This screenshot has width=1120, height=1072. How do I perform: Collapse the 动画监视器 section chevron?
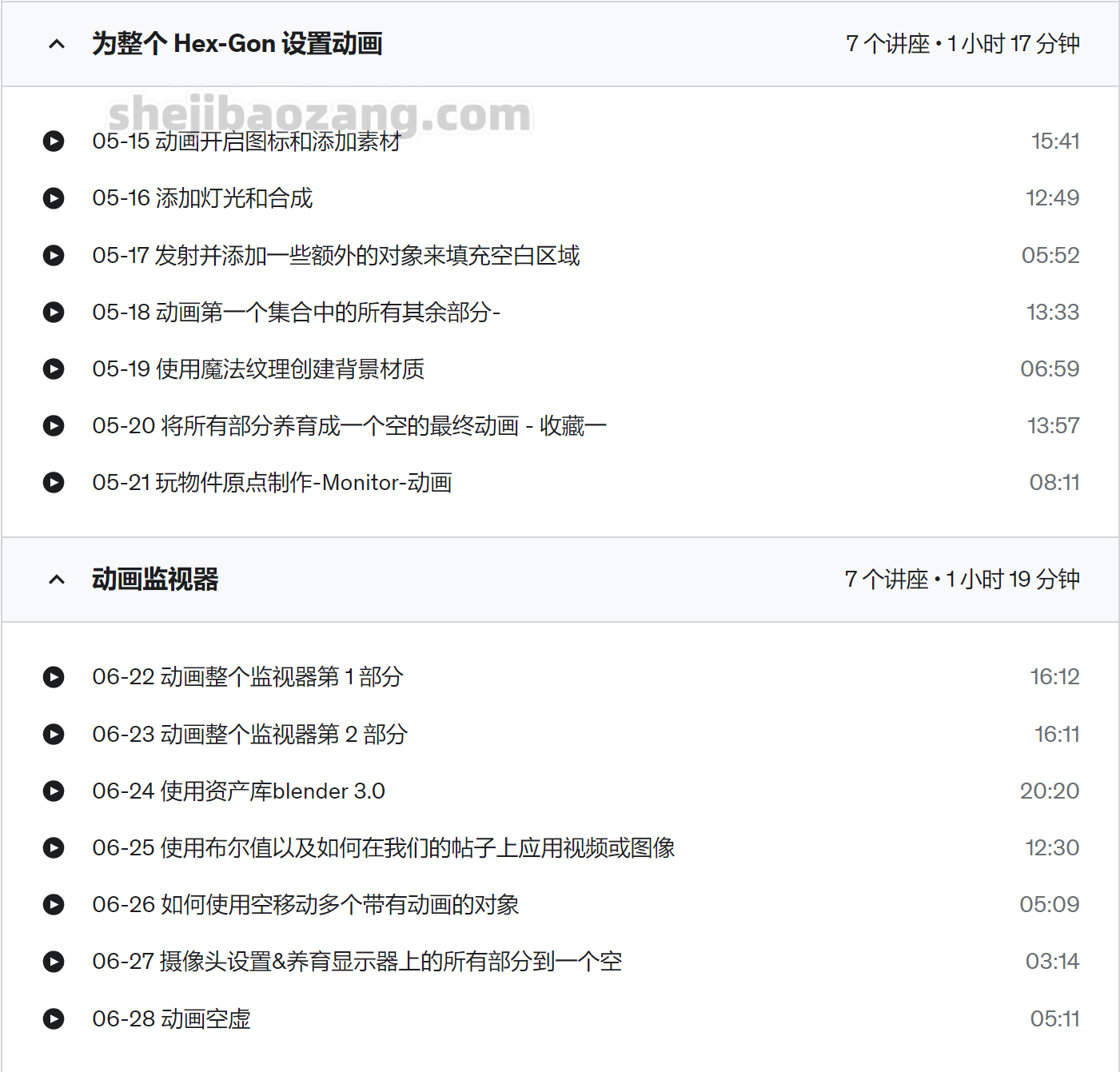point(57,580)
